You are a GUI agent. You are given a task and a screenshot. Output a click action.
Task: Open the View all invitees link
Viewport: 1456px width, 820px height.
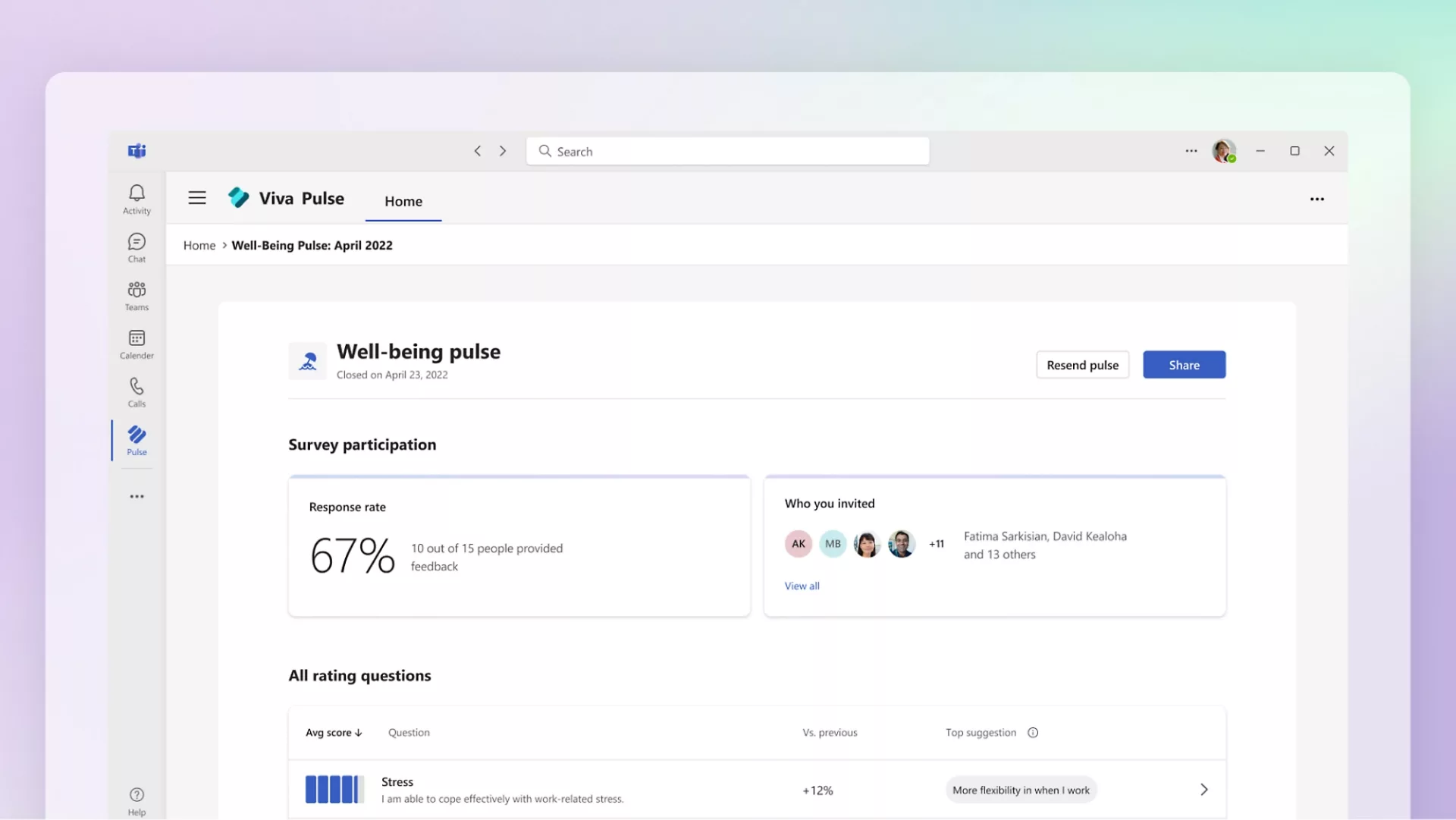click(x=802, y=586)
